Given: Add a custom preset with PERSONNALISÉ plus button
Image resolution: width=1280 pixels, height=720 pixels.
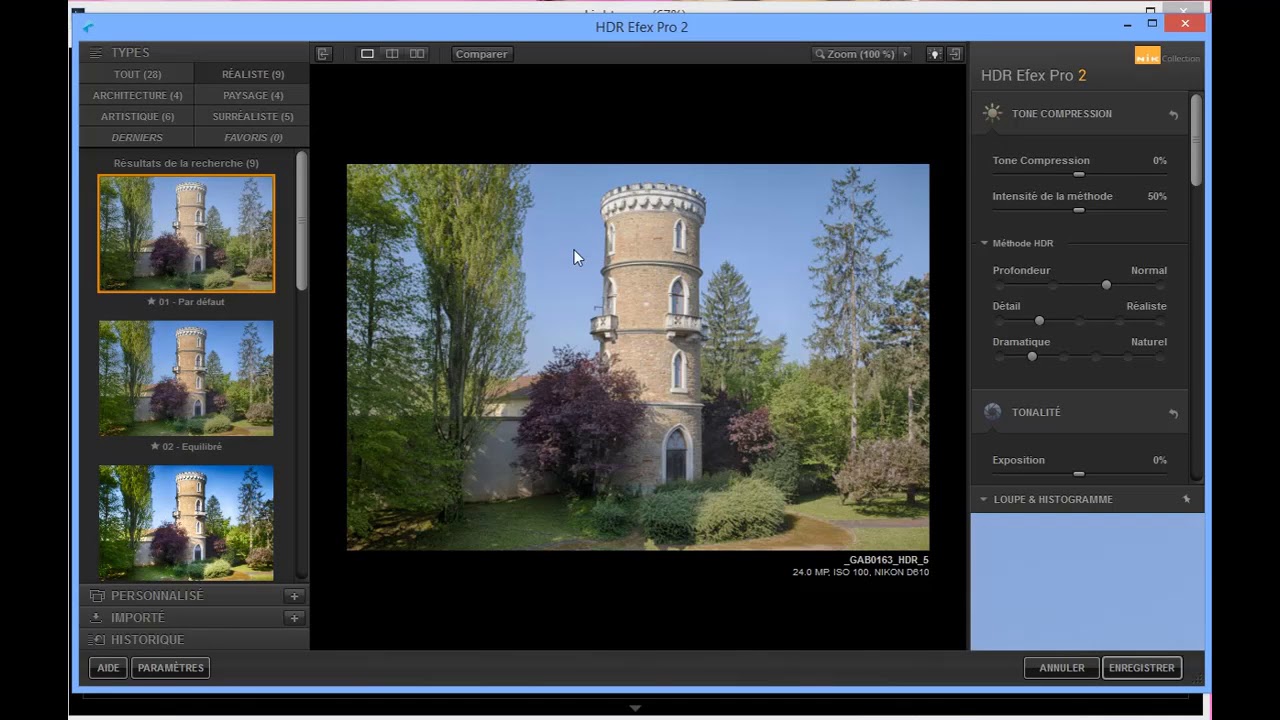Looking at the screenshot, I should click(294, 596).
